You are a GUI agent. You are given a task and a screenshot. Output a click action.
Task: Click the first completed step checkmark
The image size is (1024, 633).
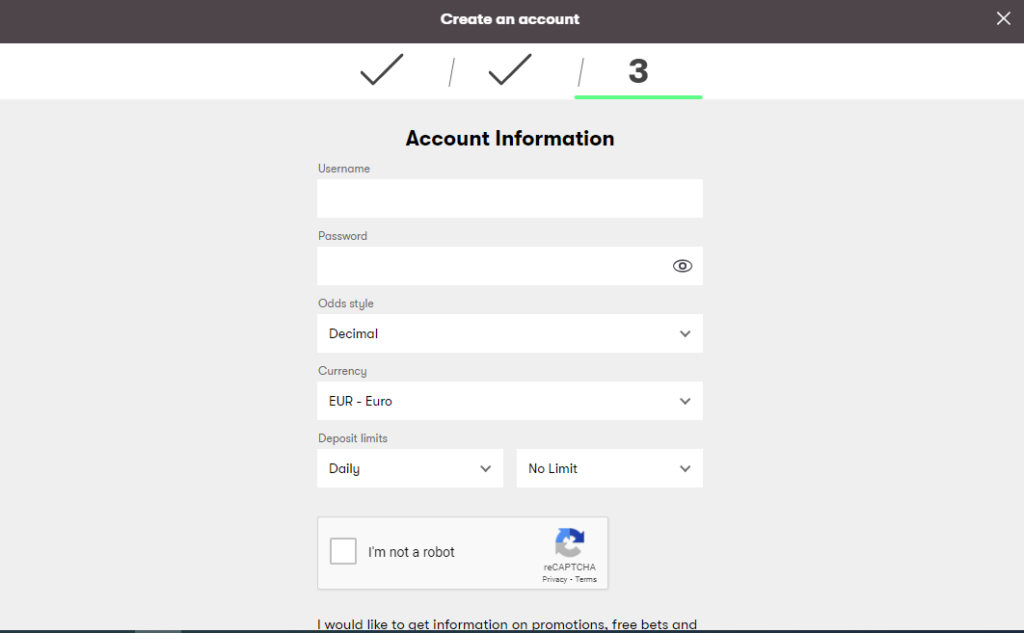pyautogui.click(x=381, y=70)
